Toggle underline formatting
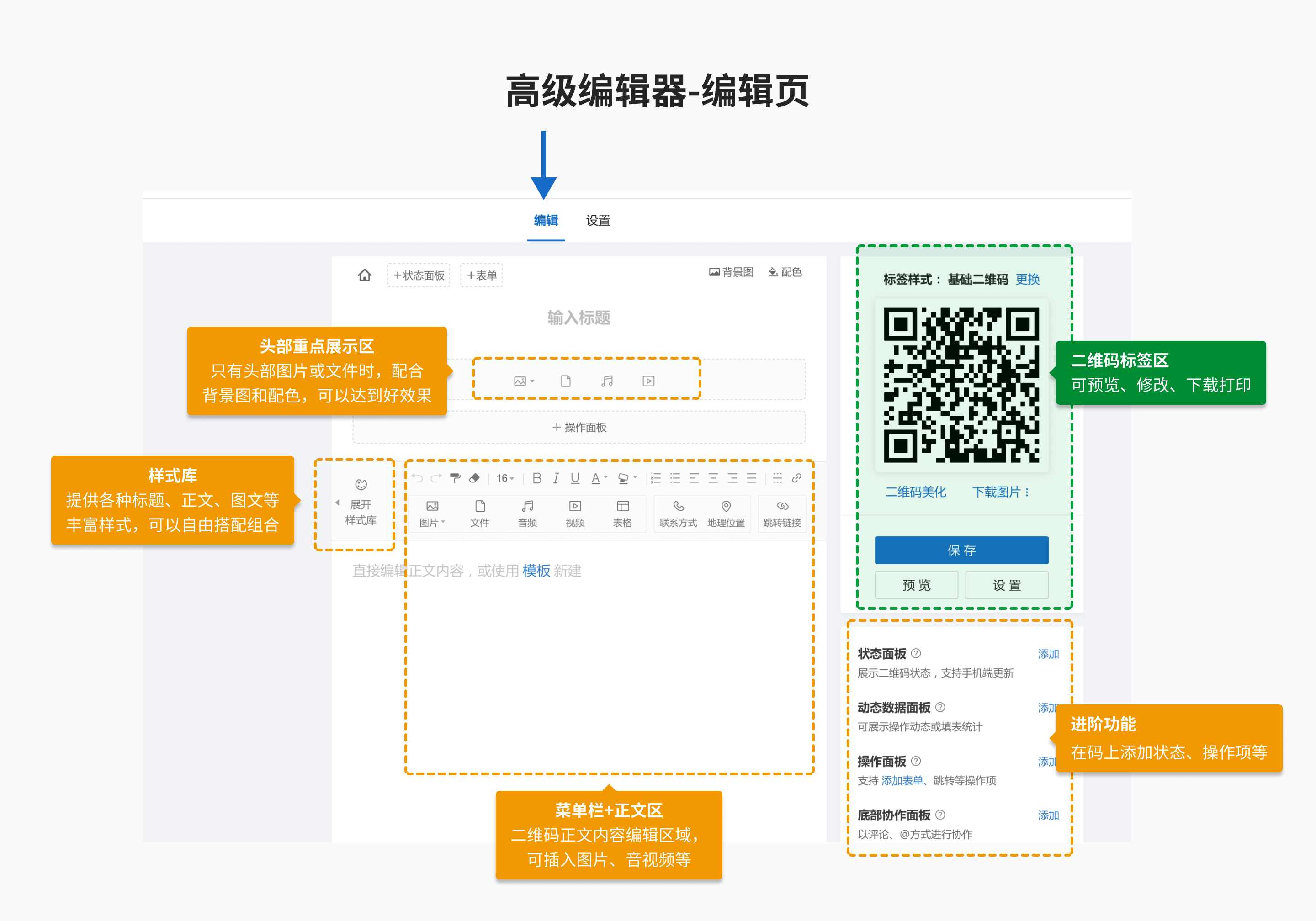This screenshot has height=921, width=1316. (x=575, y=478)
